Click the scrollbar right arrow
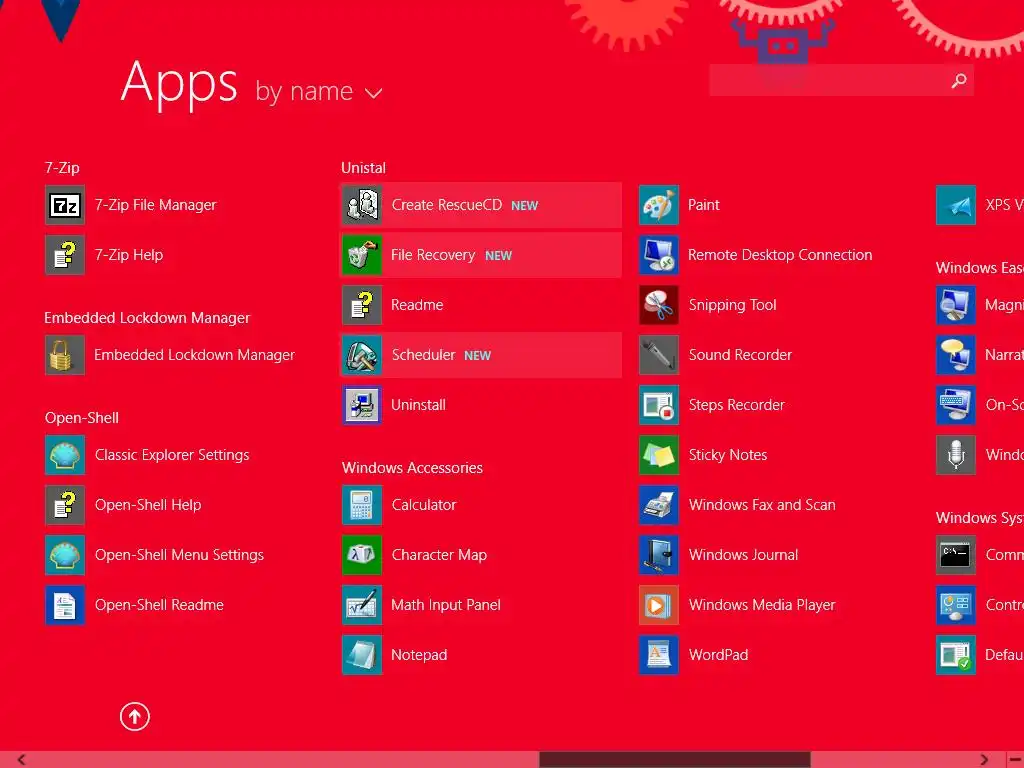This screenshot has height=768, width=1024. (984, 760)
